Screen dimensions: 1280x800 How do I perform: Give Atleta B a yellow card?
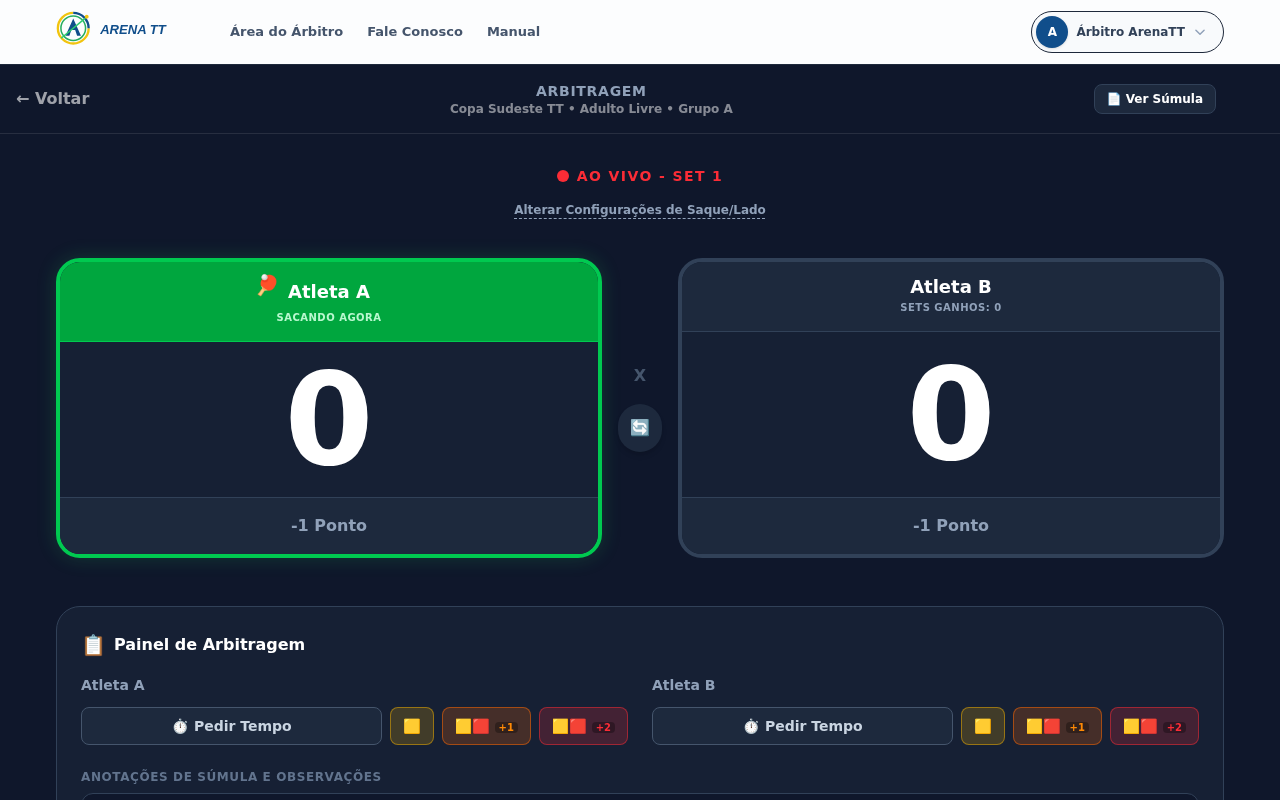tap(983, 726)
